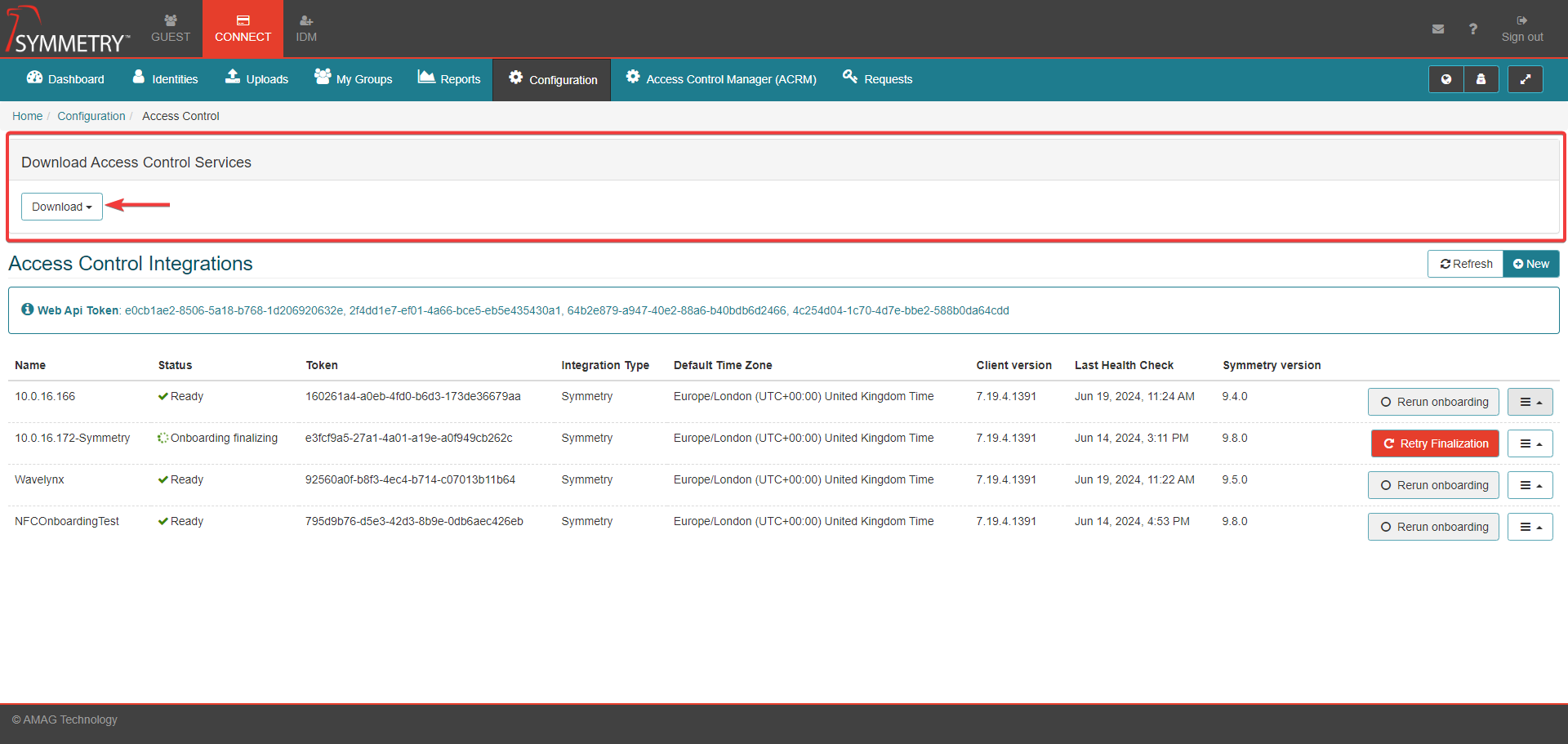Click Onboarding finalizing status

(x=218, y=438)
